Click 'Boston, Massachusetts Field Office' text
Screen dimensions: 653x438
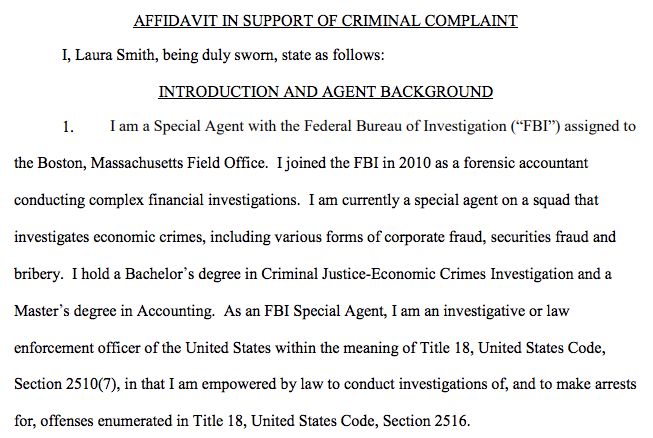point(152,163)
